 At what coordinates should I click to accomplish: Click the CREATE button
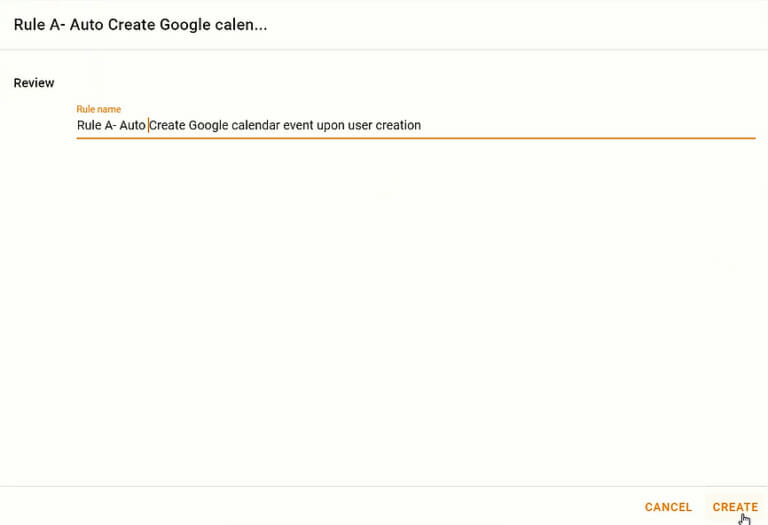point(735,507)
